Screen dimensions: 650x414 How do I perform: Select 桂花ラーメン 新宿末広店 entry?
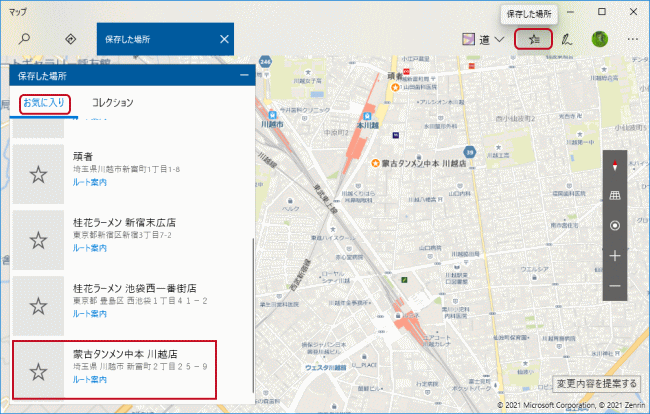124,223
